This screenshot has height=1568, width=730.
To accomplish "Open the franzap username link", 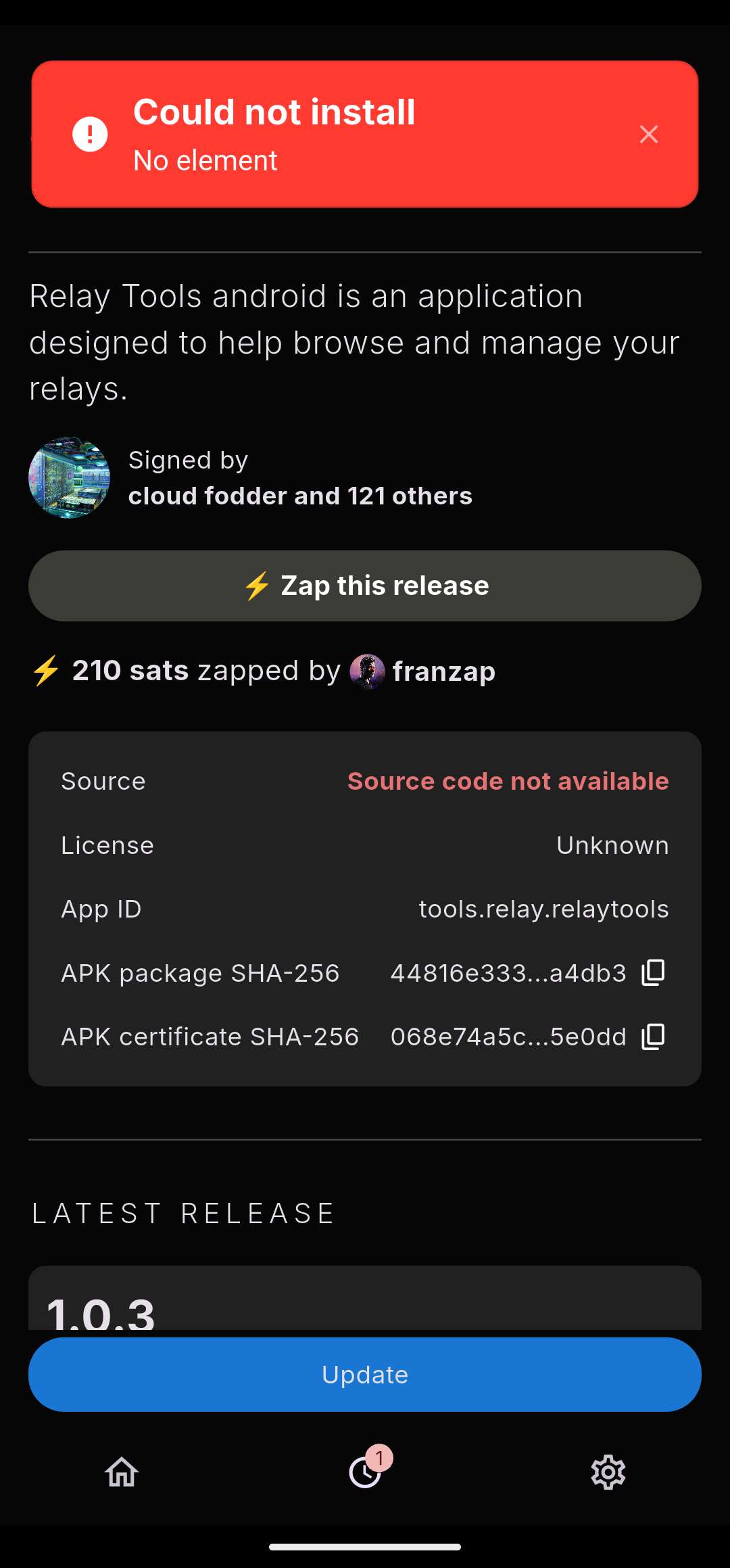I will (444, 671).
